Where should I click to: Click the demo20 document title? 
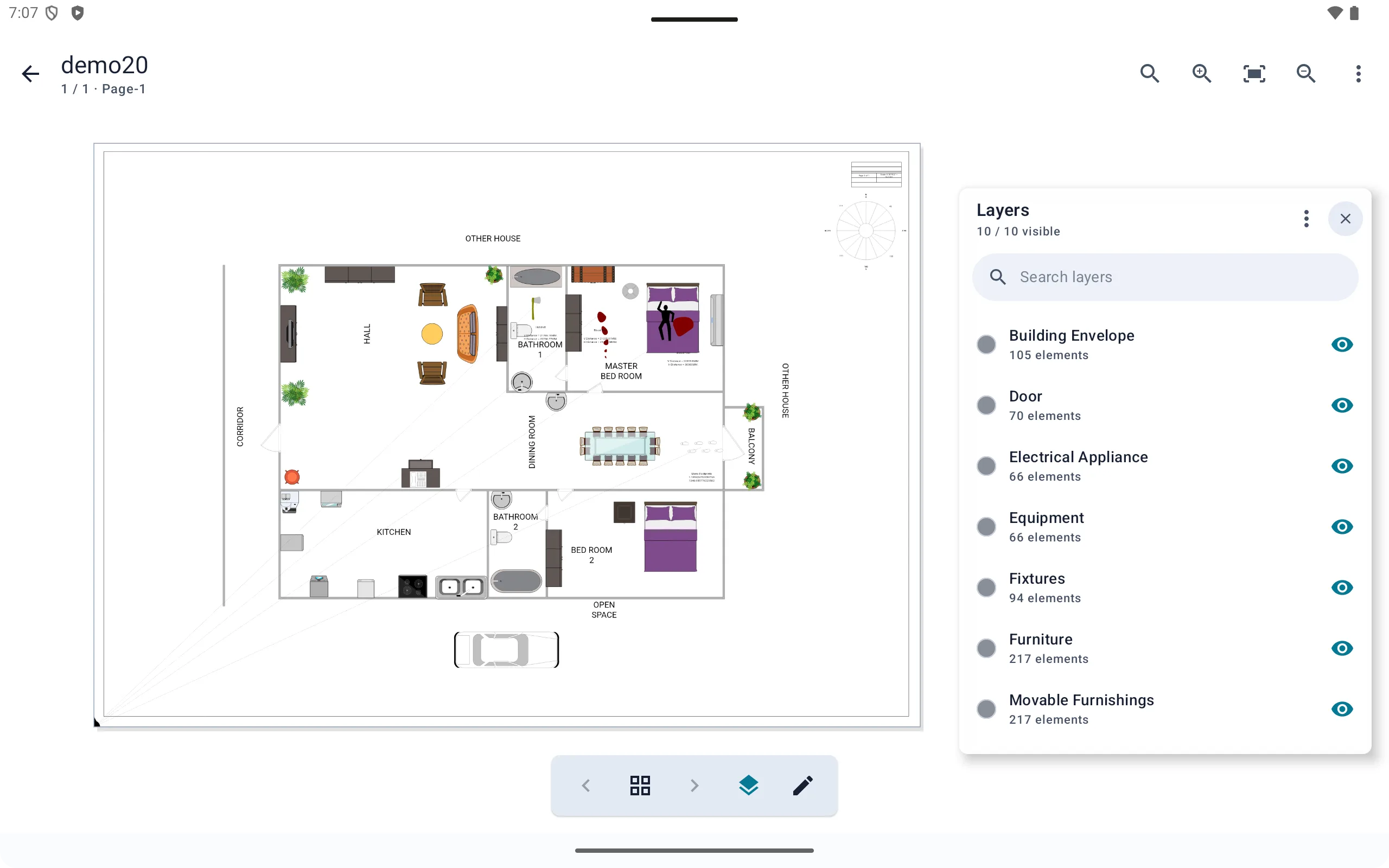click(x=105, y=66)
